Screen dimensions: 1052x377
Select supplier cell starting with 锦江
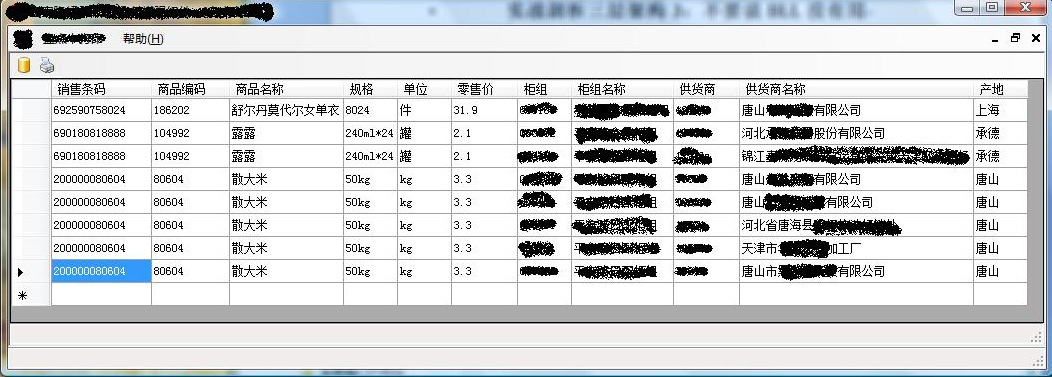point(856,156)
